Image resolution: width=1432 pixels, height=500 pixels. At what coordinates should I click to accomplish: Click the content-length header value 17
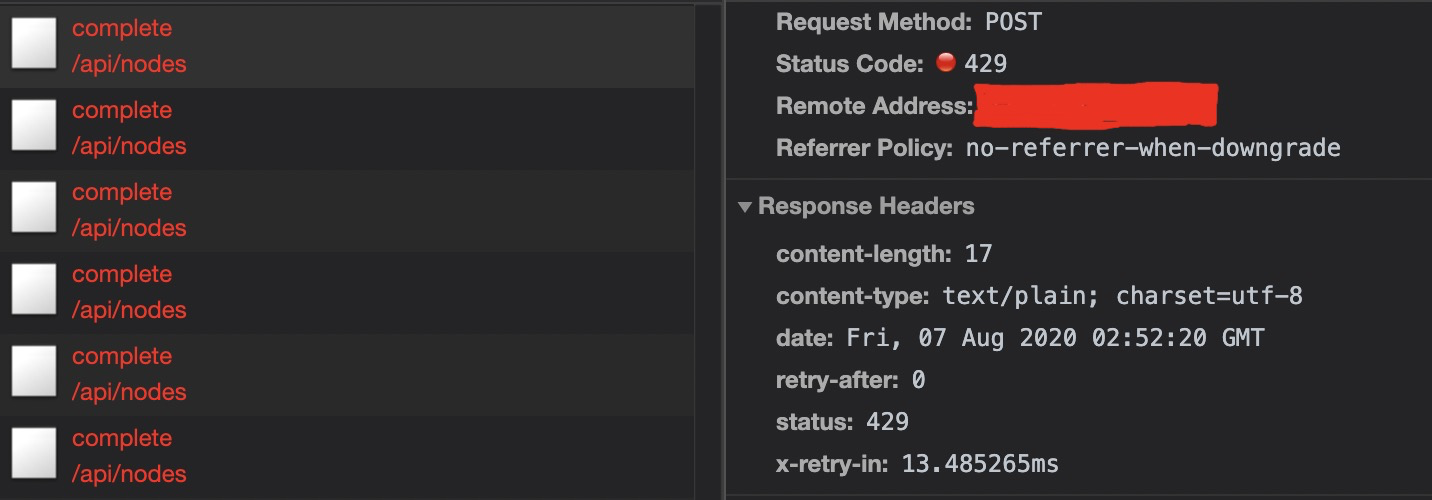[978, 254]
